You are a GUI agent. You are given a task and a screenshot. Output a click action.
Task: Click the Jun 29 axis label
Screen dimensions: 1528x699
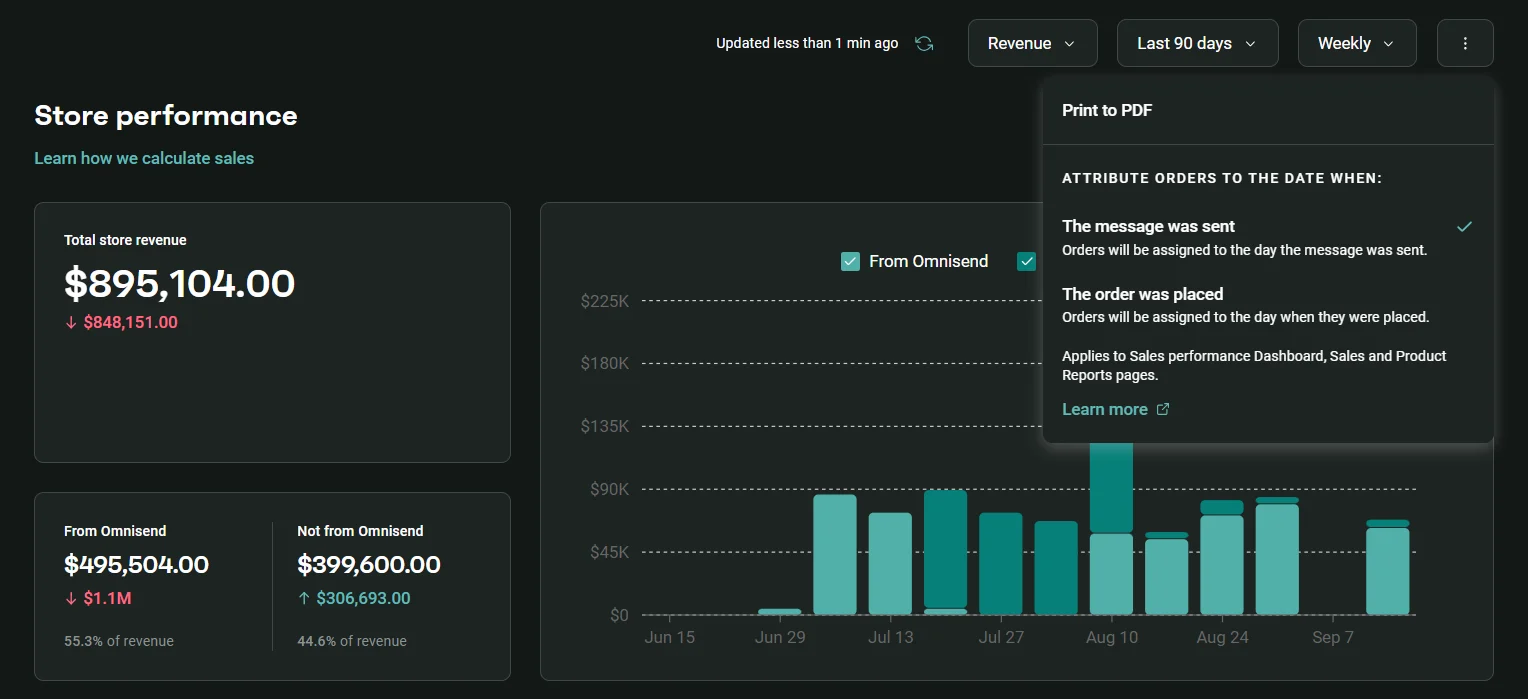click(780, 638)
